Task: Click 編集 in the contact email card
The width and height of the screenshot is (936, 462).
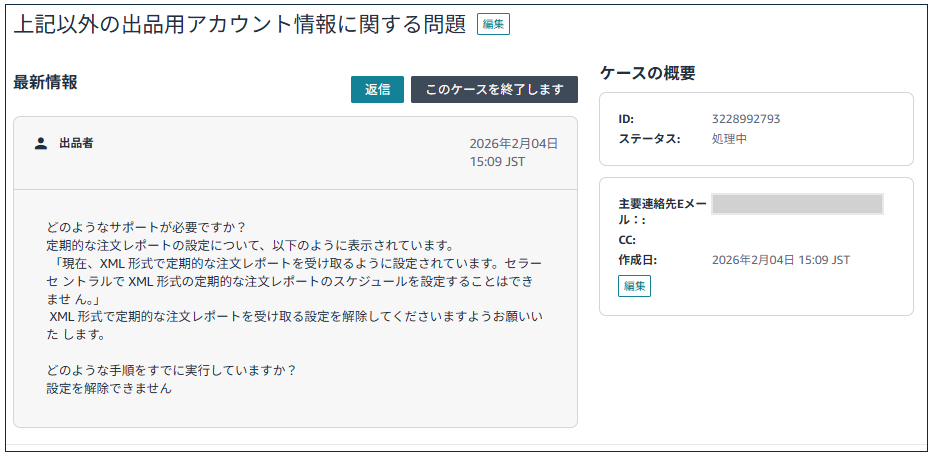Action: [634, 286]
